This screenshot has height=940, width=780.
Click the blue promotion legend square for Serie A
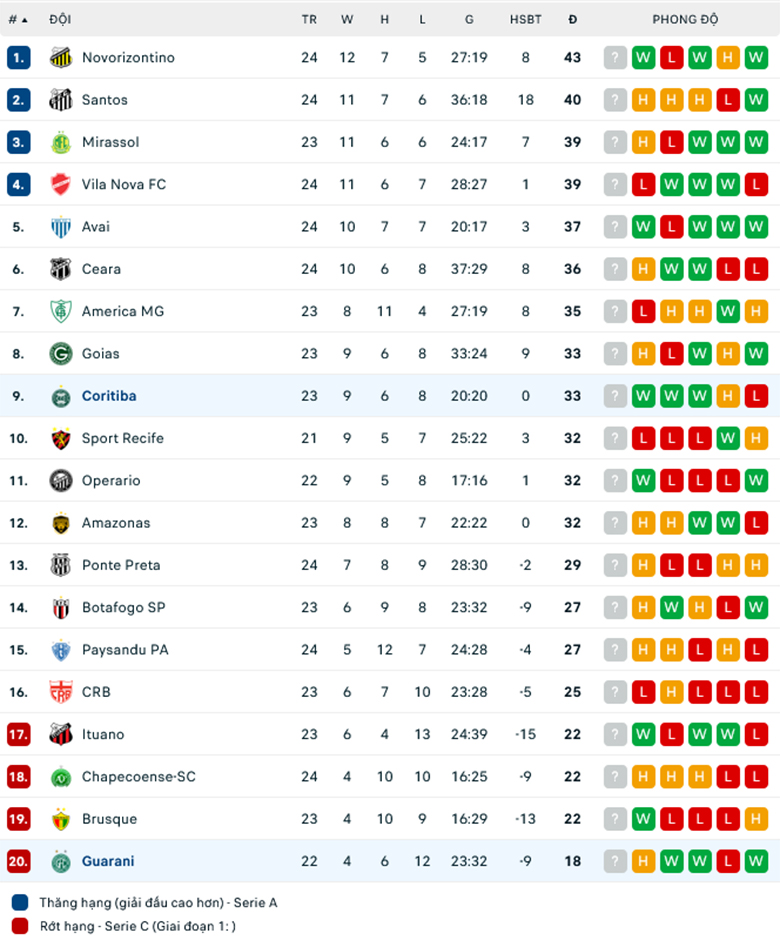point(18,903)
